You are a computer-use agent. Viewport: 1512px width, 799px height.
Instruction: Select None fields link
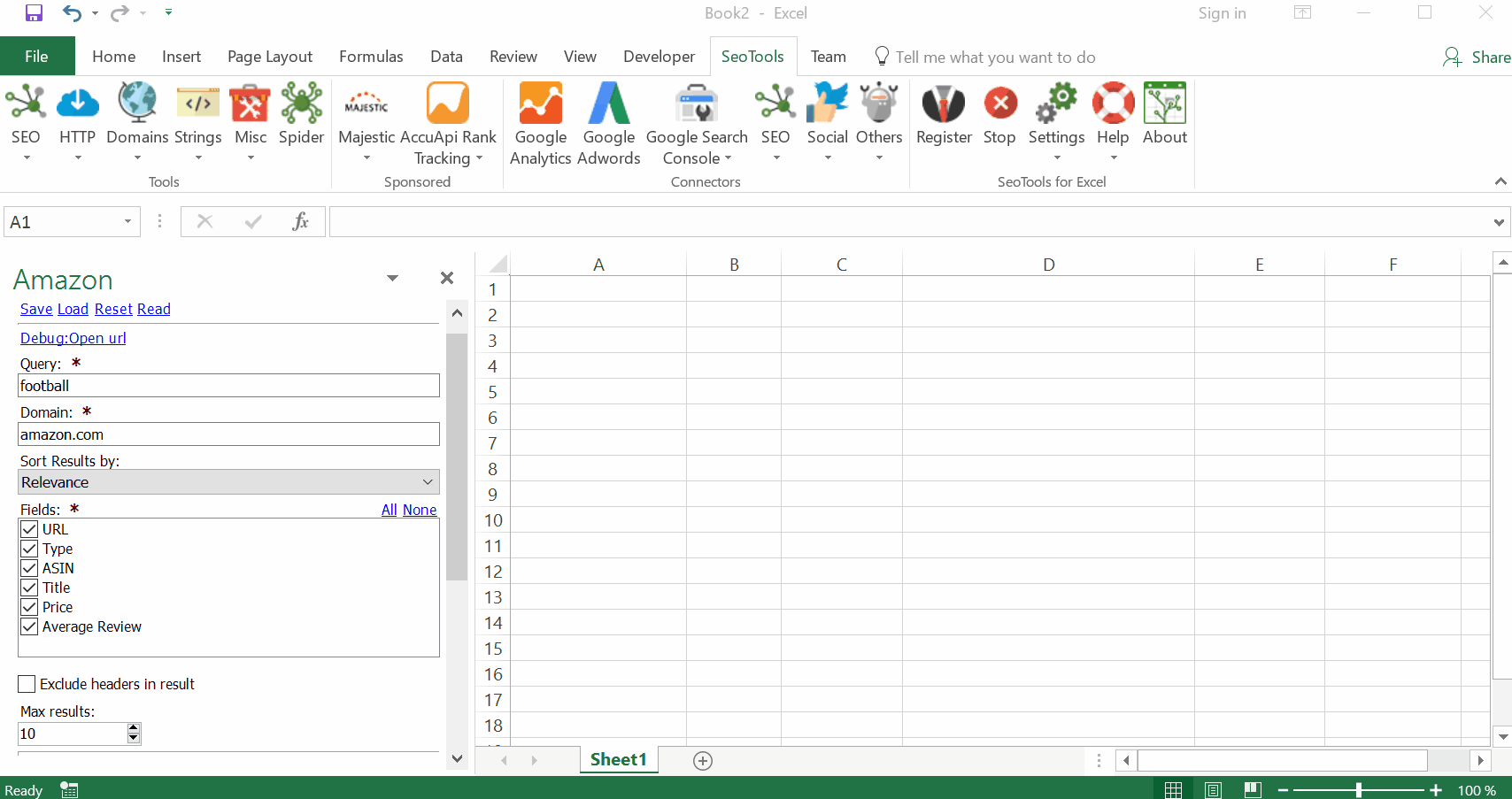420,510
